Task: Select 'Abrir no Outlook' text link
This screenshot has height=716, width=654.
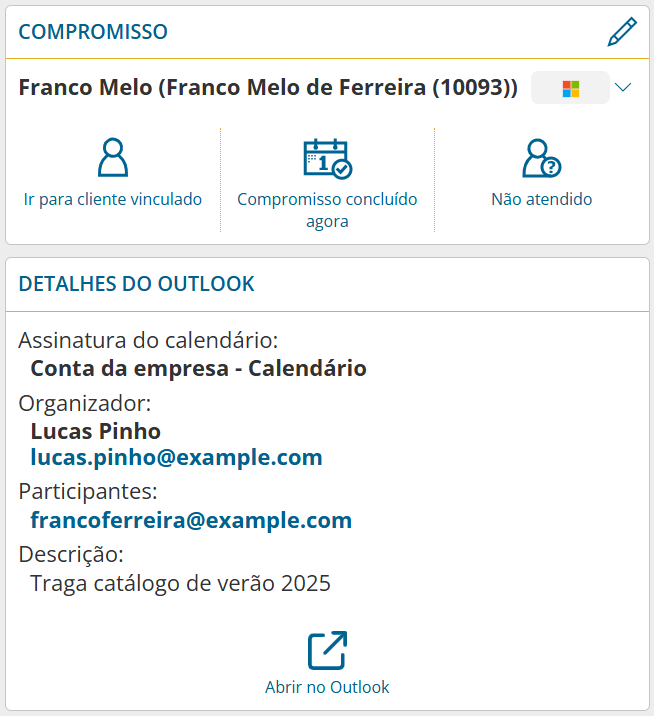Action: tap(327, 687)
